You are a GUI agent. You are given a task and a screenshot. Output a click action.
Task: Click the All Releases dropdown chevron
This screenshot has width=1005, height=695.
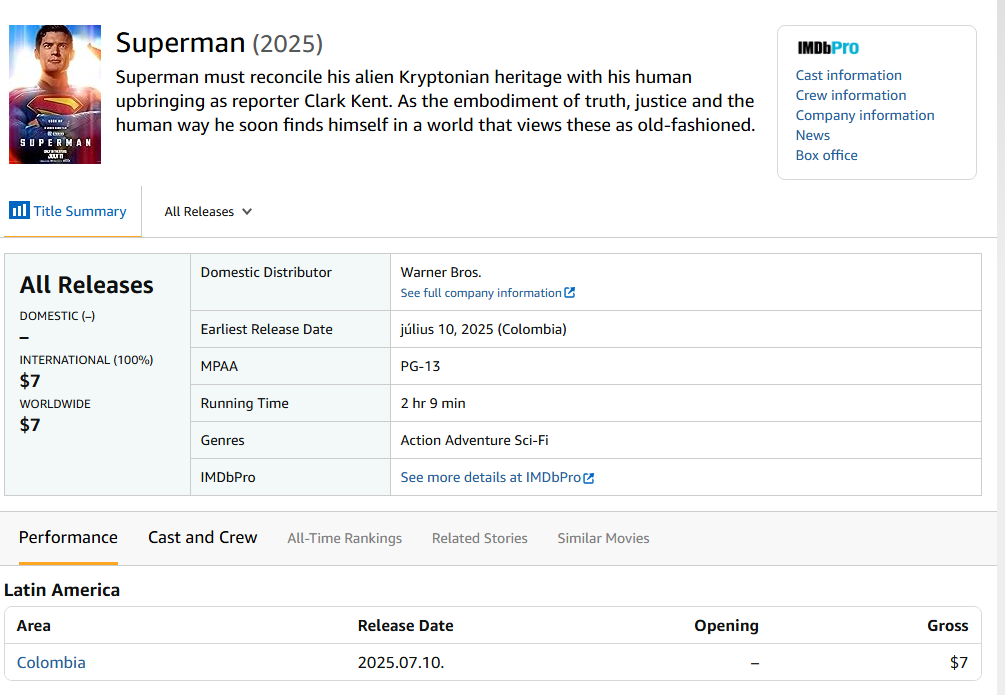(247, 212)
